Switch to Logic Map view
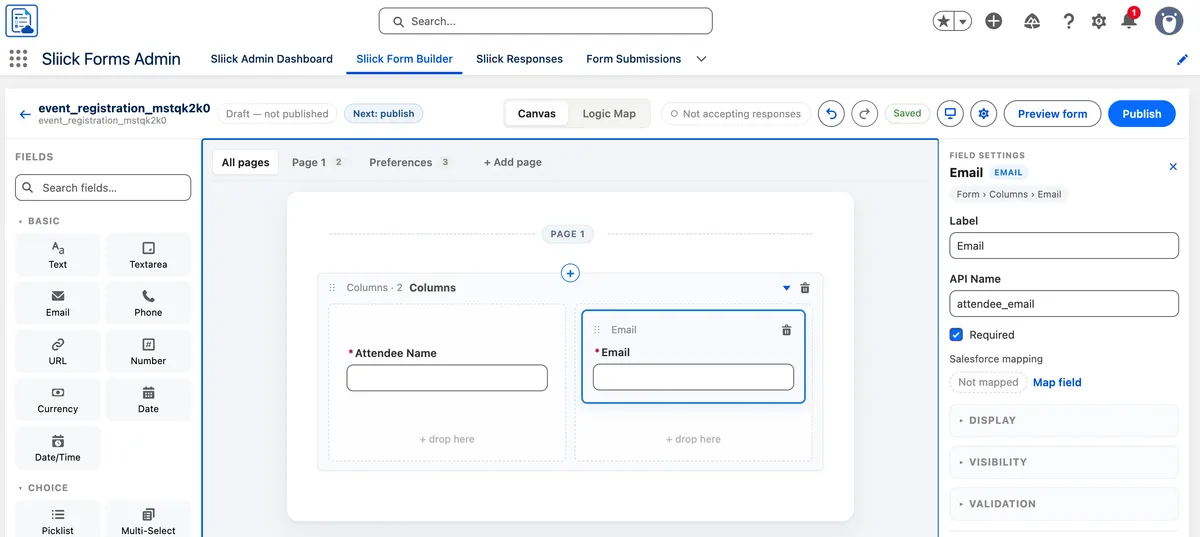Image resolution: width=1200 pixels, height=537 pixels. pyautogui.click(x=609, y=114)
